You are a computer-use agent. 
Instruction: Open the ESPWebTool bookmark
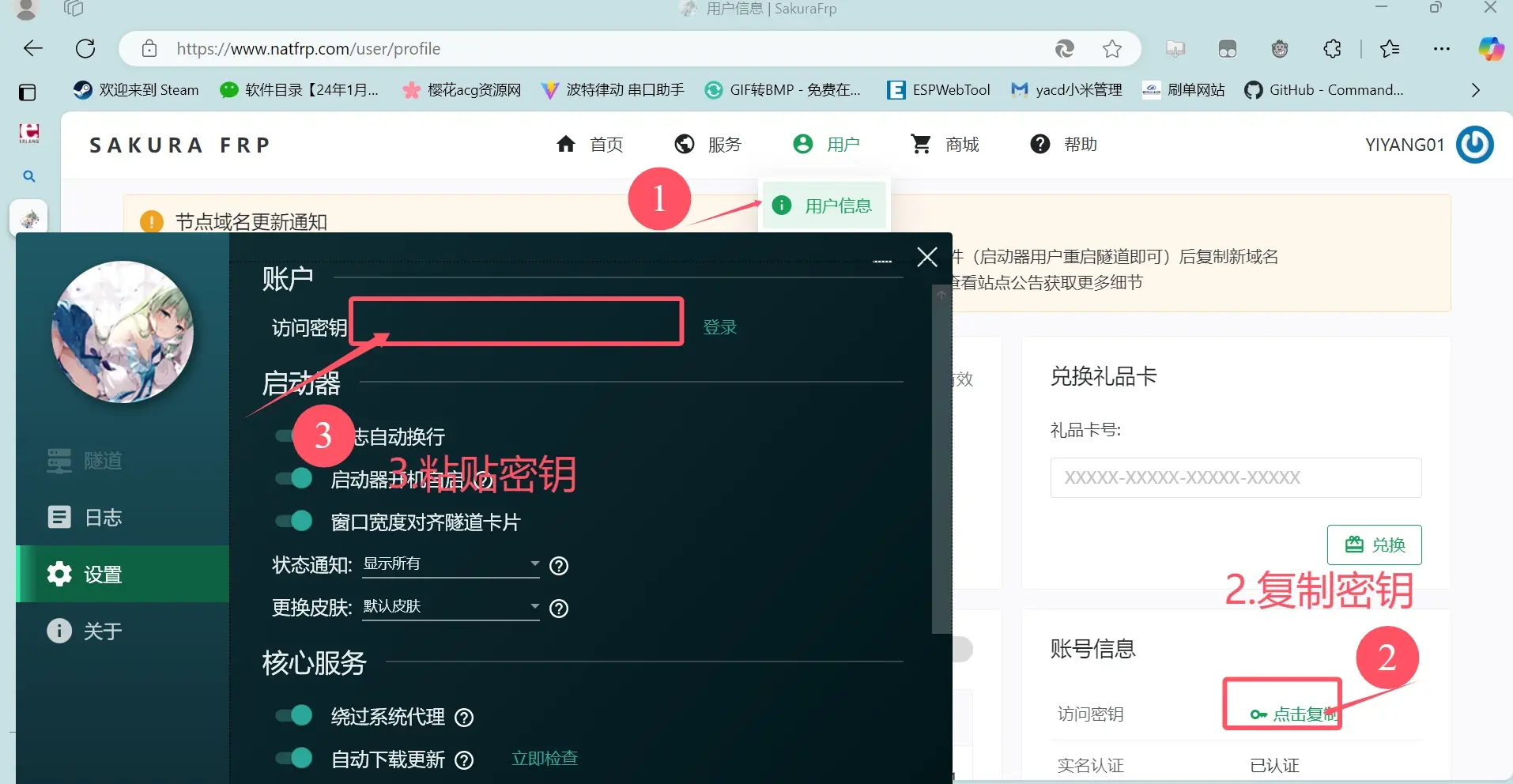point(938,90)
